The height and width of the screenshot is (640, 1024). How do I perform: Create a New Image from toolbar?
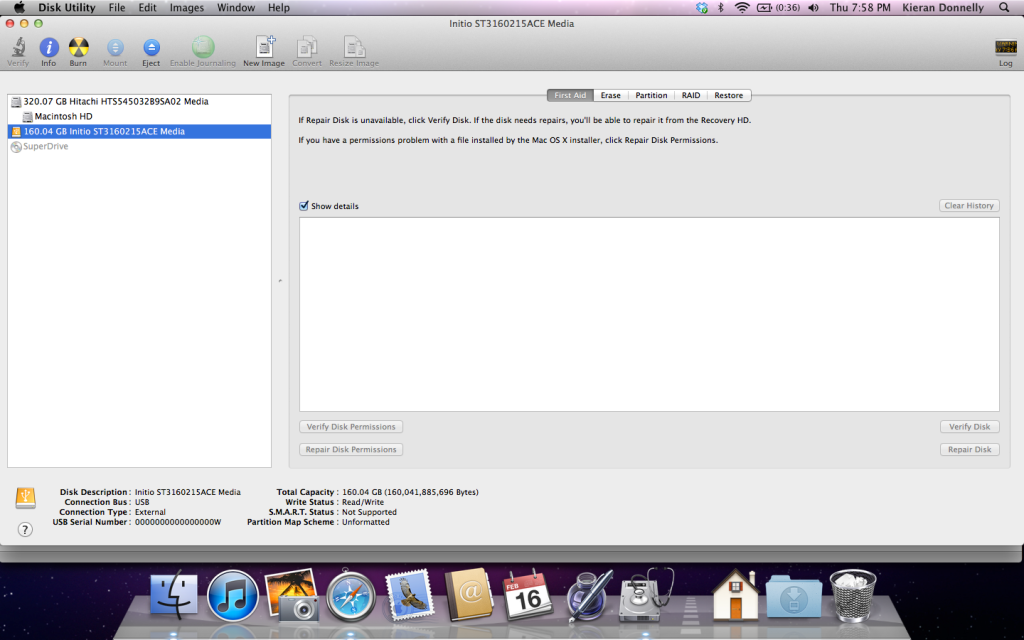(x=264, y=47)
